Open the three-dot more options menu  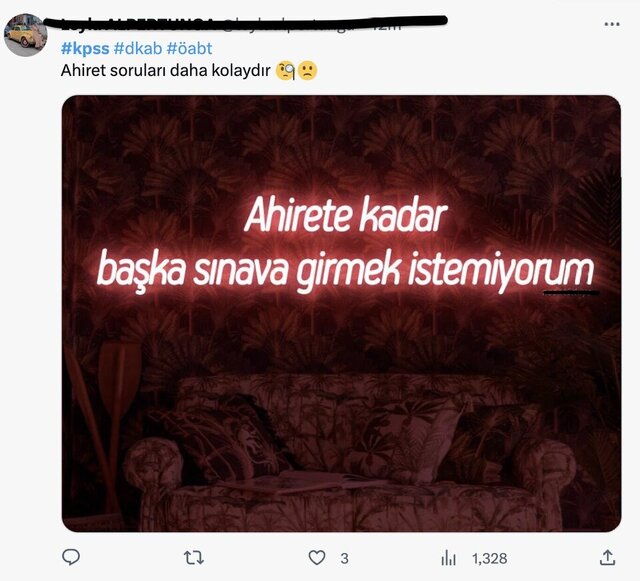coord(612,24)
